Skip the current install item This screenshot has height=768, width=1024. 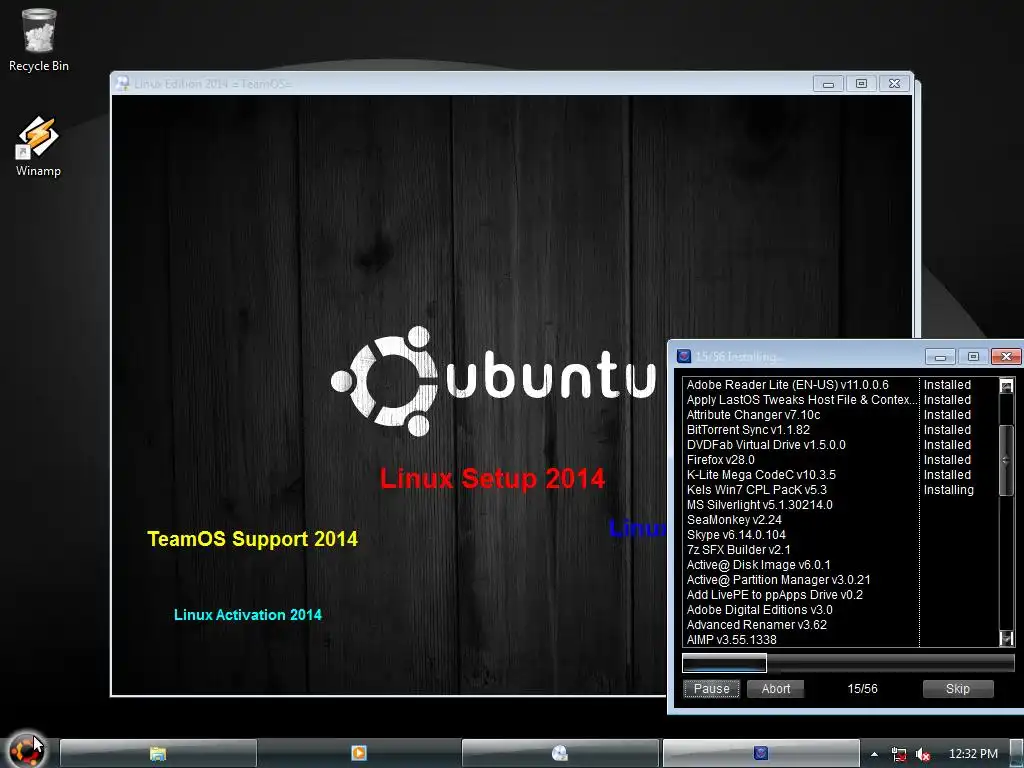tap(957, 688)
